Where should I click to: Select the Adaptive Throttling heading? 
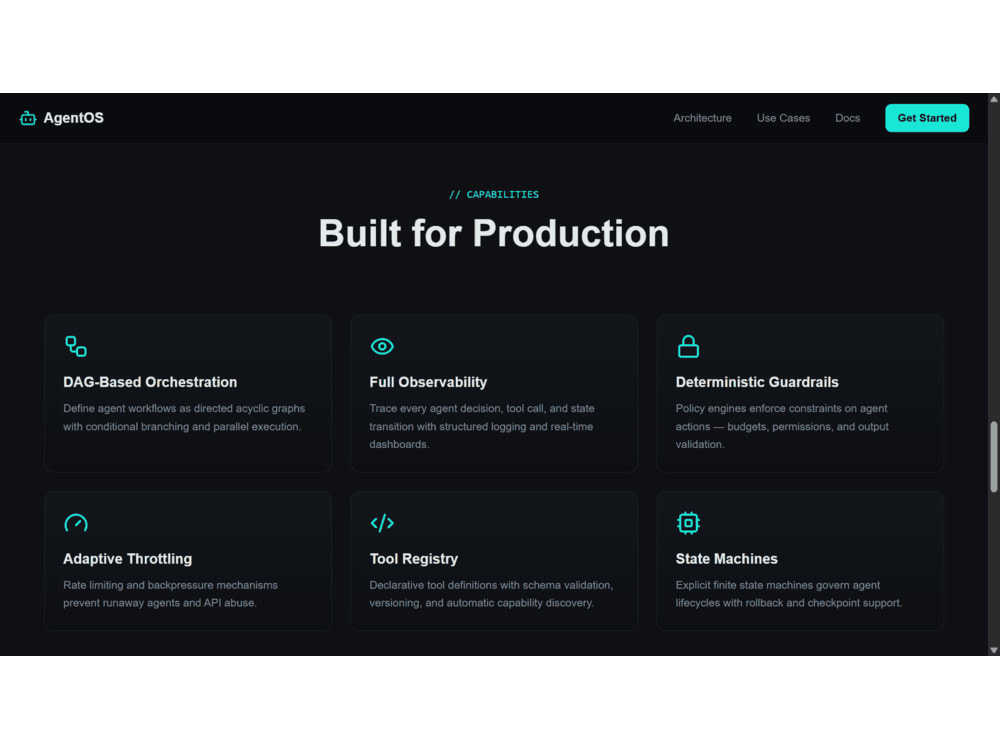click(128, 559)
